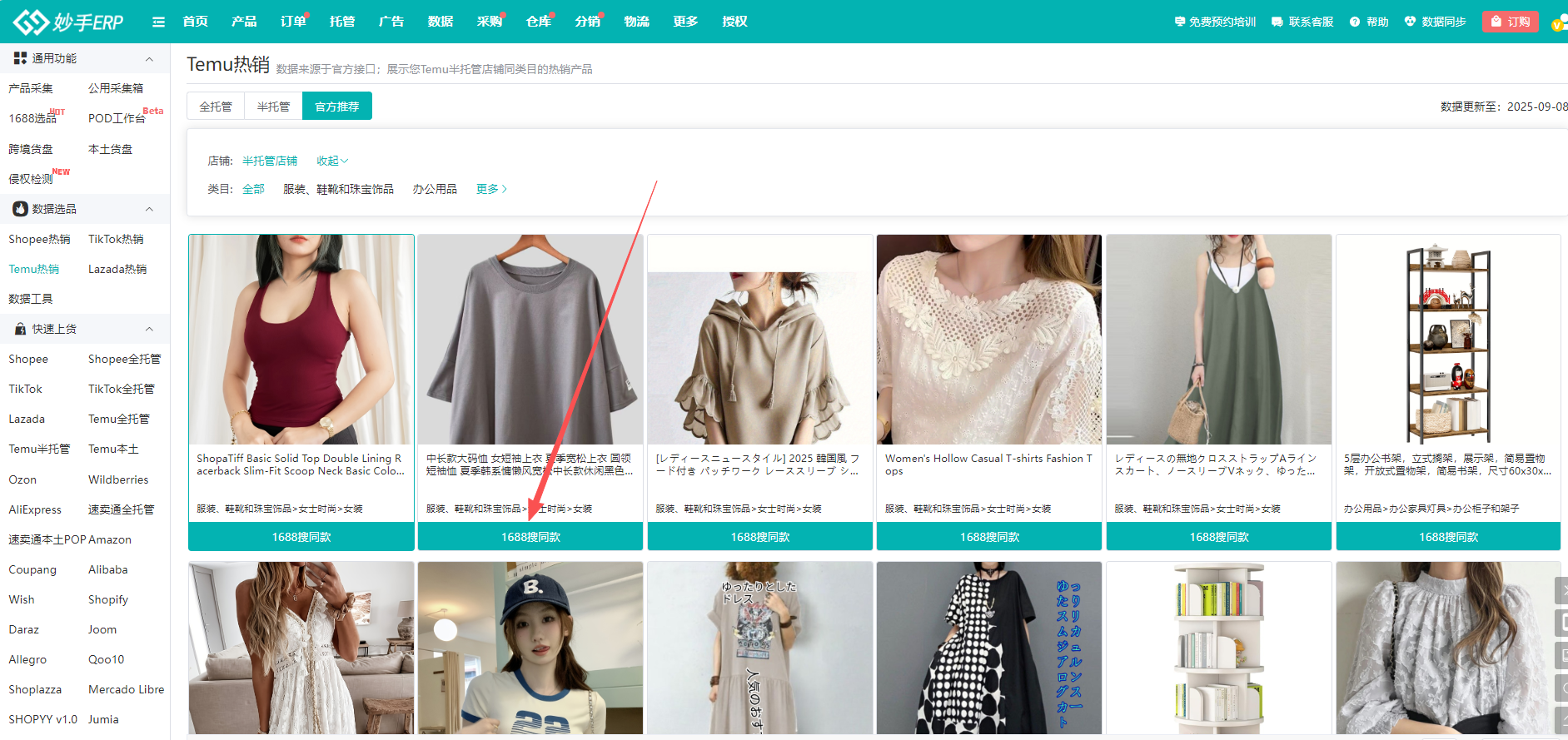Open 帮助 help icon

point(1355,22)
